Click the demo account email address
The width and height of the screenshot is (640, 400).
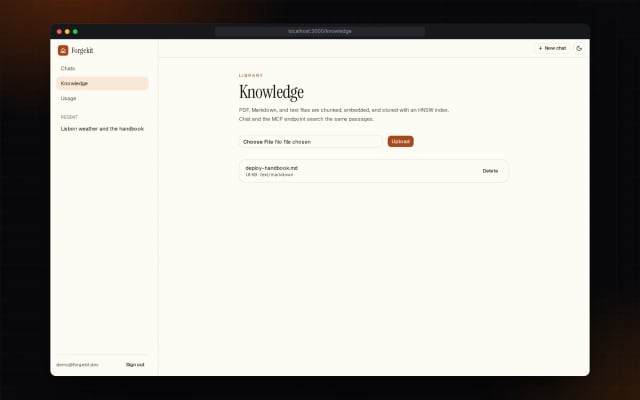77,364
